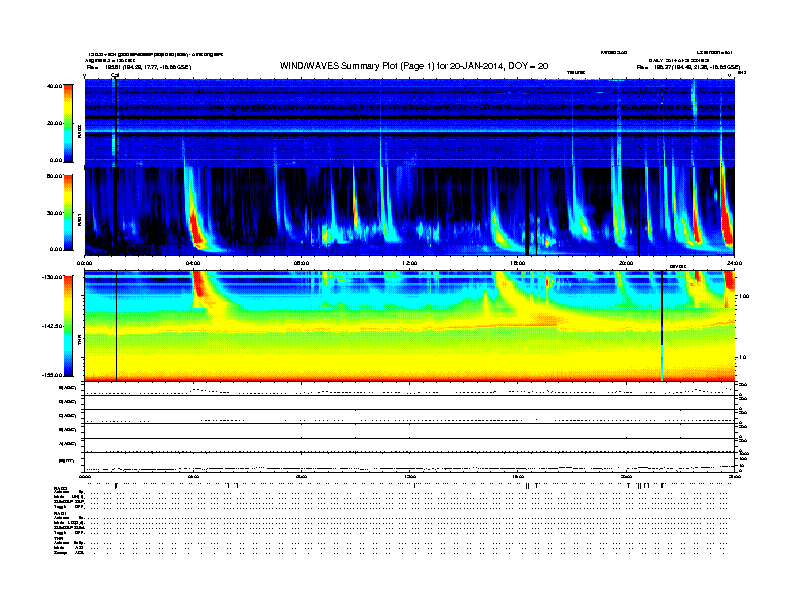Click the RAD1 color scale bar
The height and width of the screenshot is (612, 792).
tap(68, 213)
